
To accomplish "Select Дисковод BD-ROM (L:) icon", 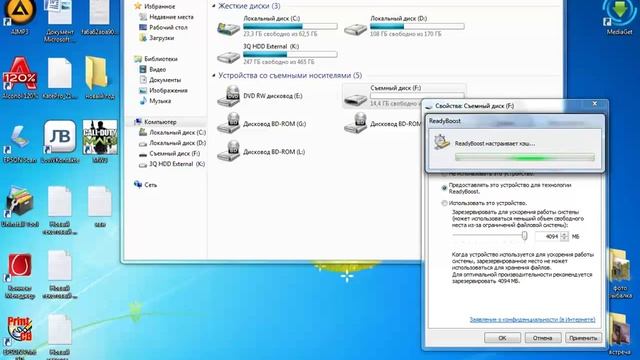I will (229, 152).
